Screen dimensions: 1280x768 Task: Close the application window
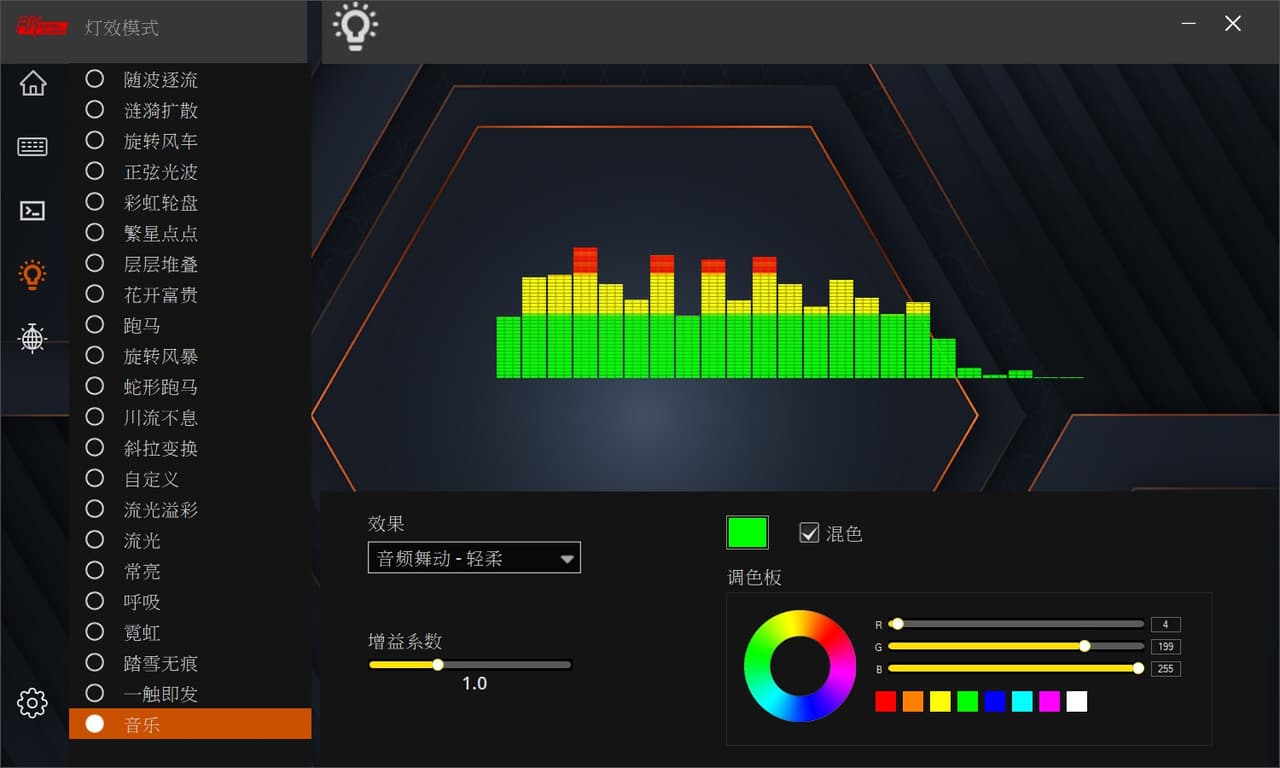pyautogui.click(x=1233, y=23)
